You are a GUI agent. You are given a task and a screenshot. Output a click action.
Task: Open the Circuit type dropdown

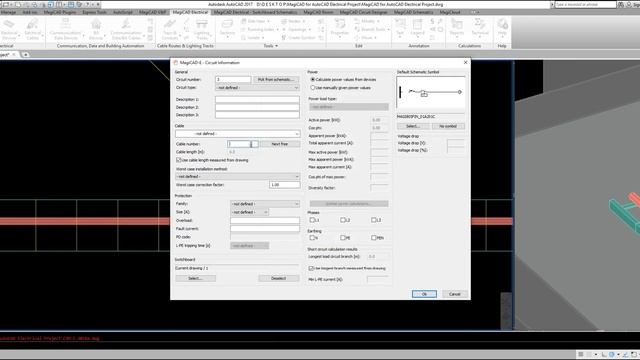tap(257, 88)
